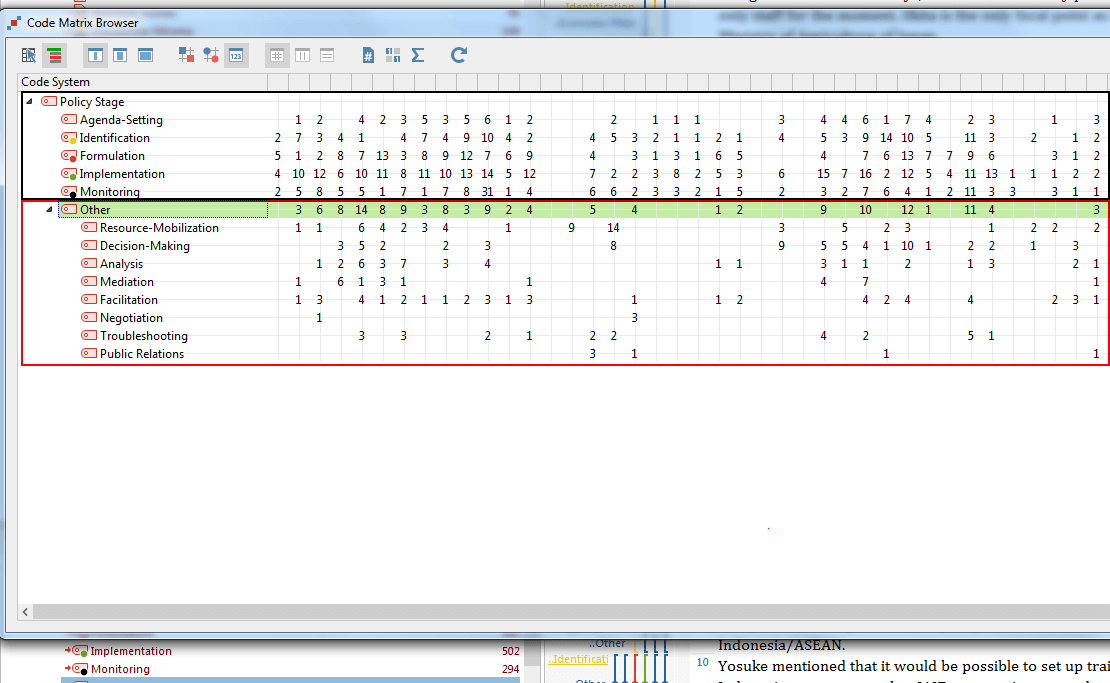The width and height of the screenshot is (1110, 683).
Task: Set column names to full
Action: [x=146, y=55]
